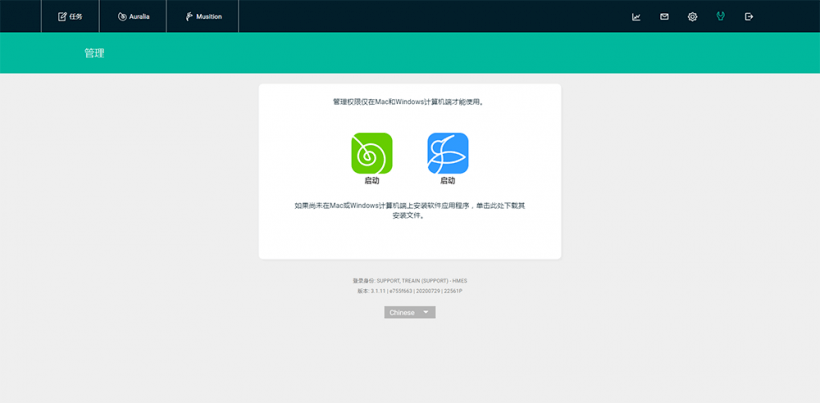Open the settings gear icon
The width and height of the screenshot is (820, 403).
pyautogui.click(x=692, y=17)
